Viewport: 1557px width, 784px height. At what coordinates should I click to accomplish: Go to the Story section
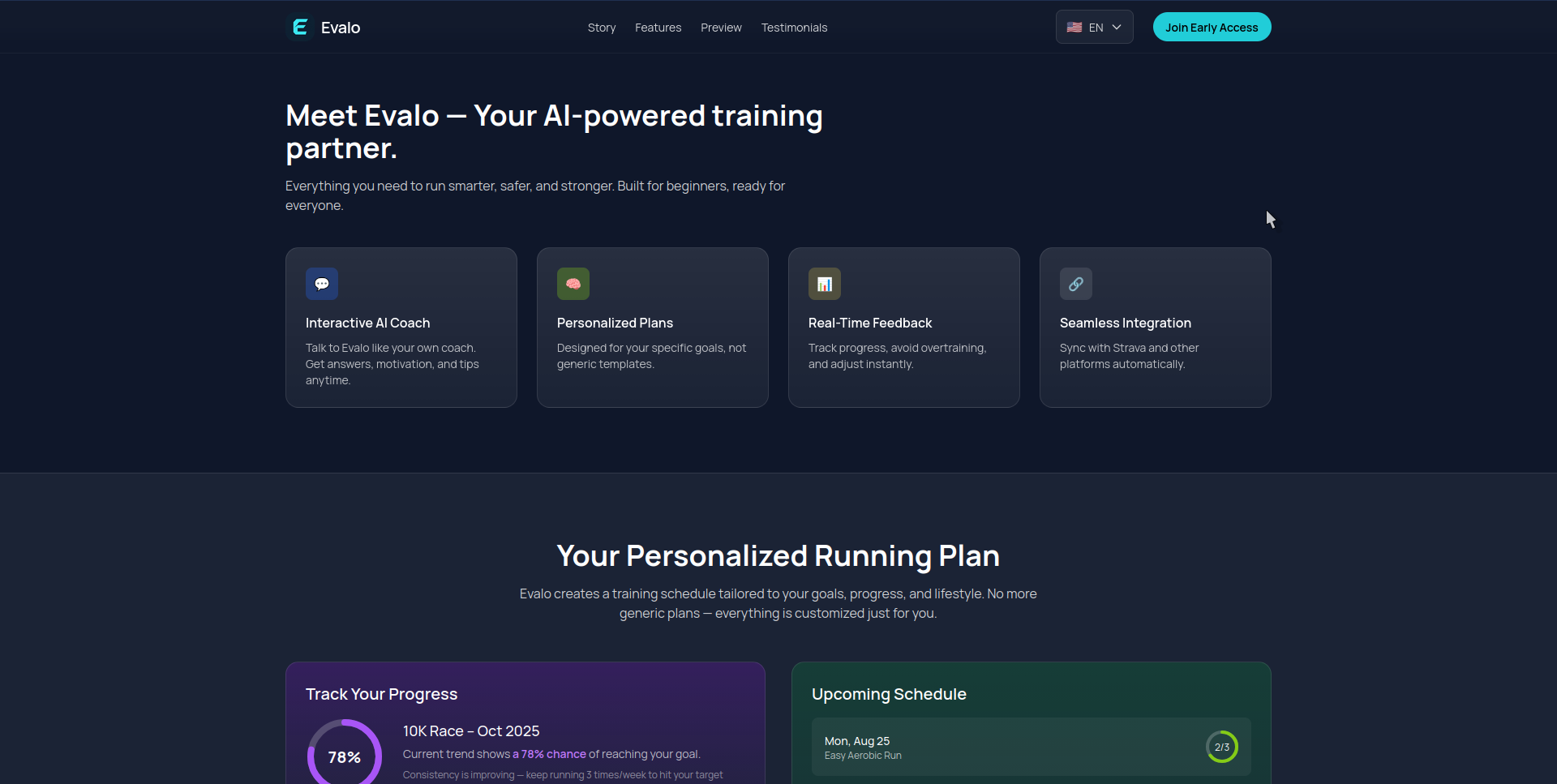[x=602, y=28]
